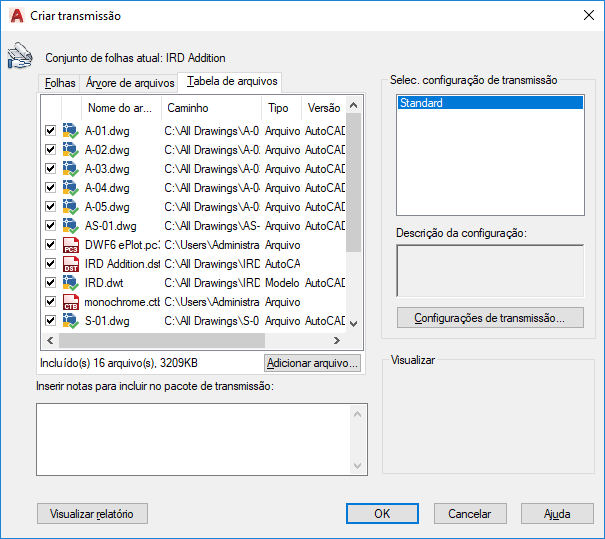Click the Adicionar arquivo button
The width and height of the screenshot is (605, 539).
click(x=312, y=363)
